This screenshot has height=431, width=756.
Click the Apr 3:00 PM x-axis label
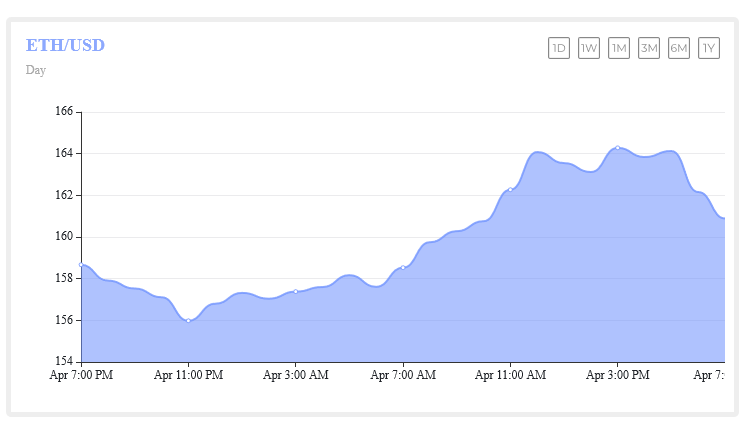click(x=617, y=376)
